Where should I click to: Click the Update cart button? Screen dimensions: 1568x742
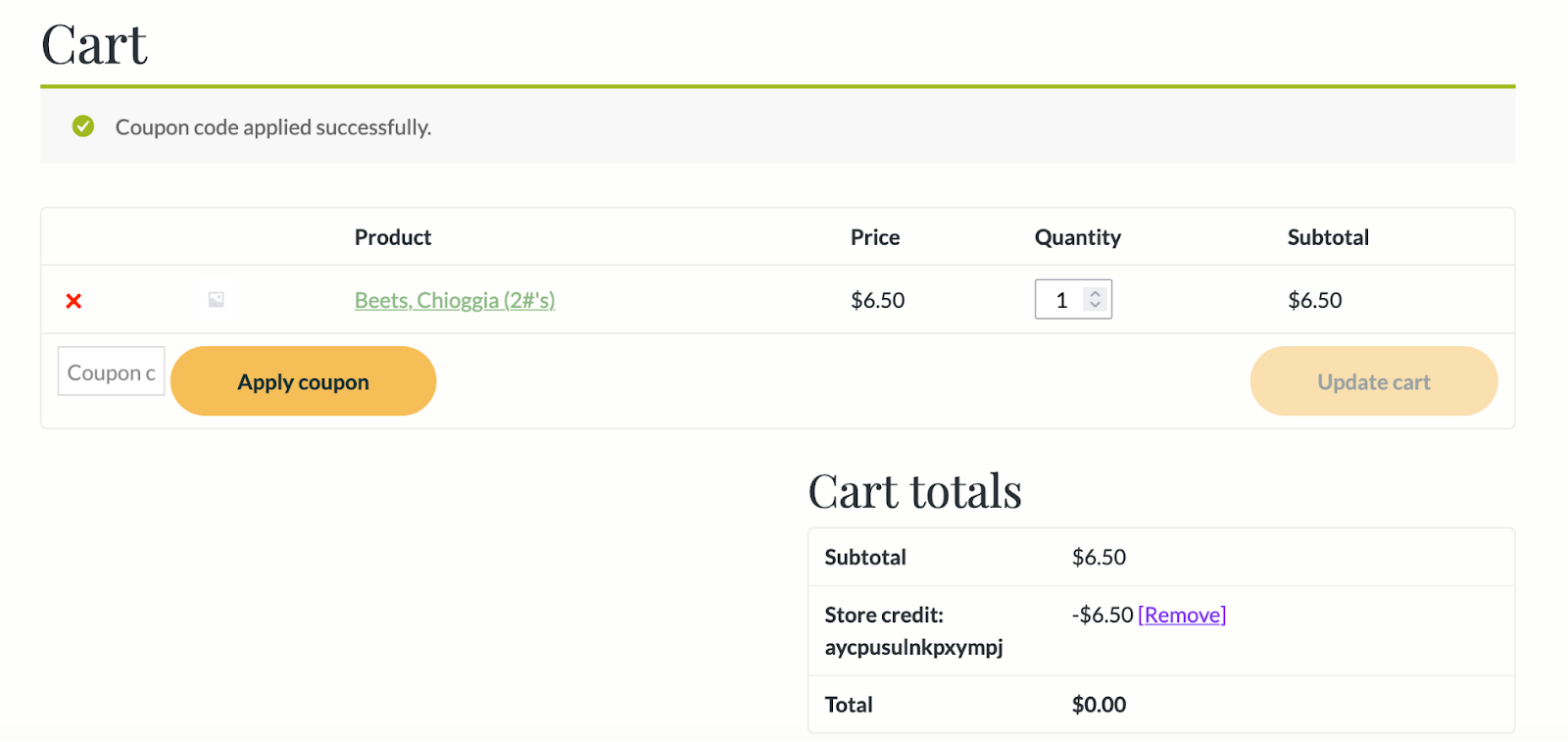pos(1373,381)
